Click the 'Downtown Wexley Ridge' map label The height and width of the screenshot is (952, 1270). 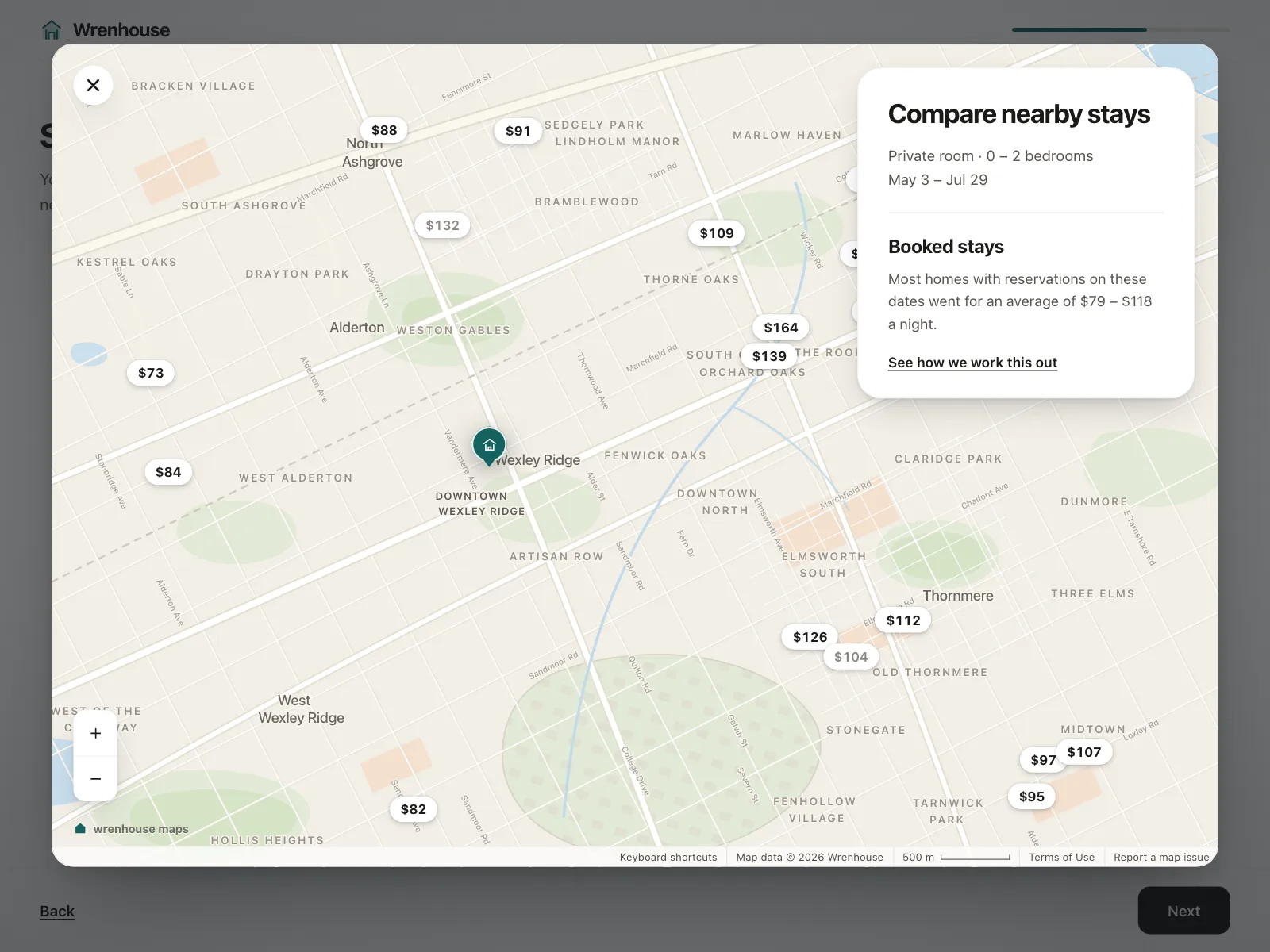(x=480, y=504)
